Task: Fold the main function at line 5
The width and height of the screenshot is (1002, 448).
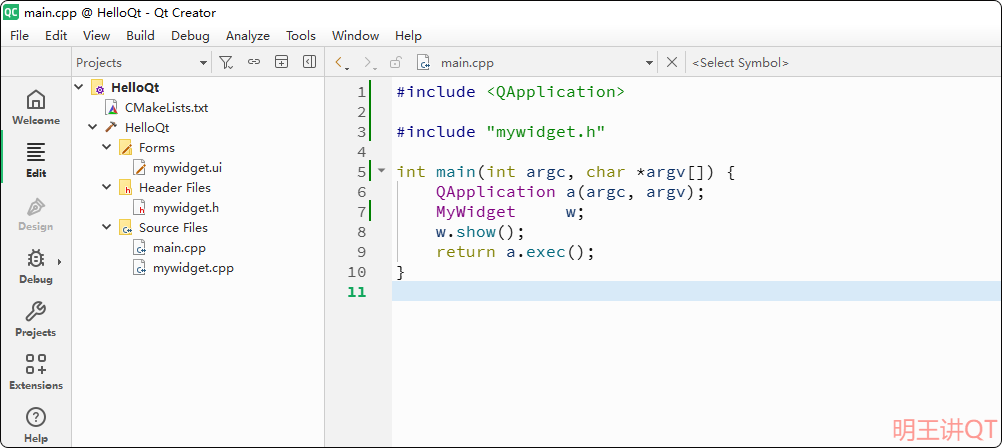Action: coord(381,171)
